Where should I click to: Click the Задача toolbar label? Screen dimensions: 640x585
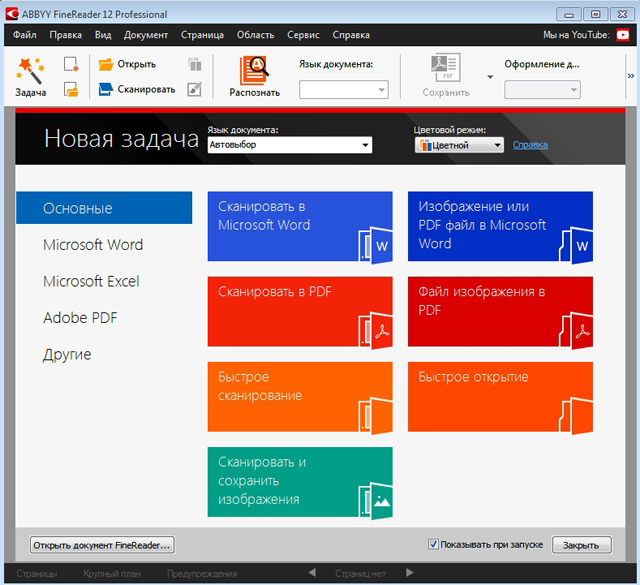31,93
